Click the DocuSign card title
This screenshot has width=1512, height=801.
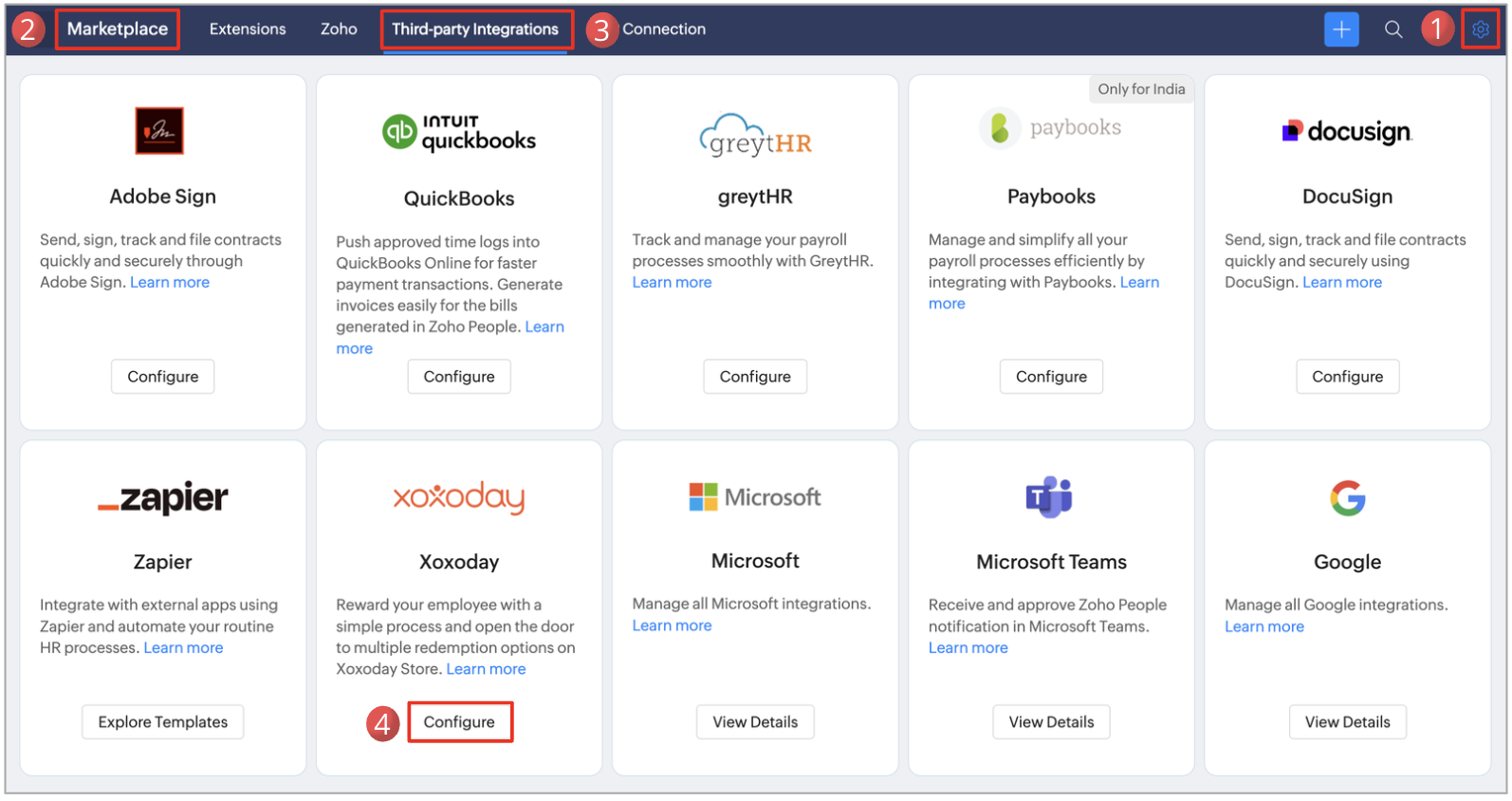coord(1347,196)
